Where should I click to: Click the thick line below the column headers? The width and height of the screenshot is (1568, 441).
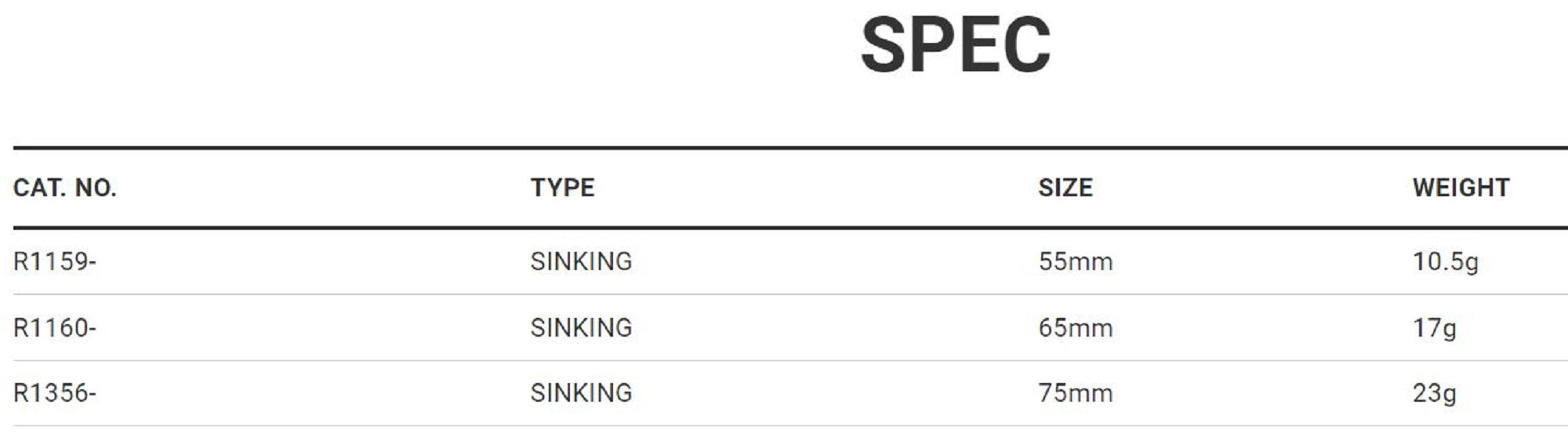(x=784, y=228)
